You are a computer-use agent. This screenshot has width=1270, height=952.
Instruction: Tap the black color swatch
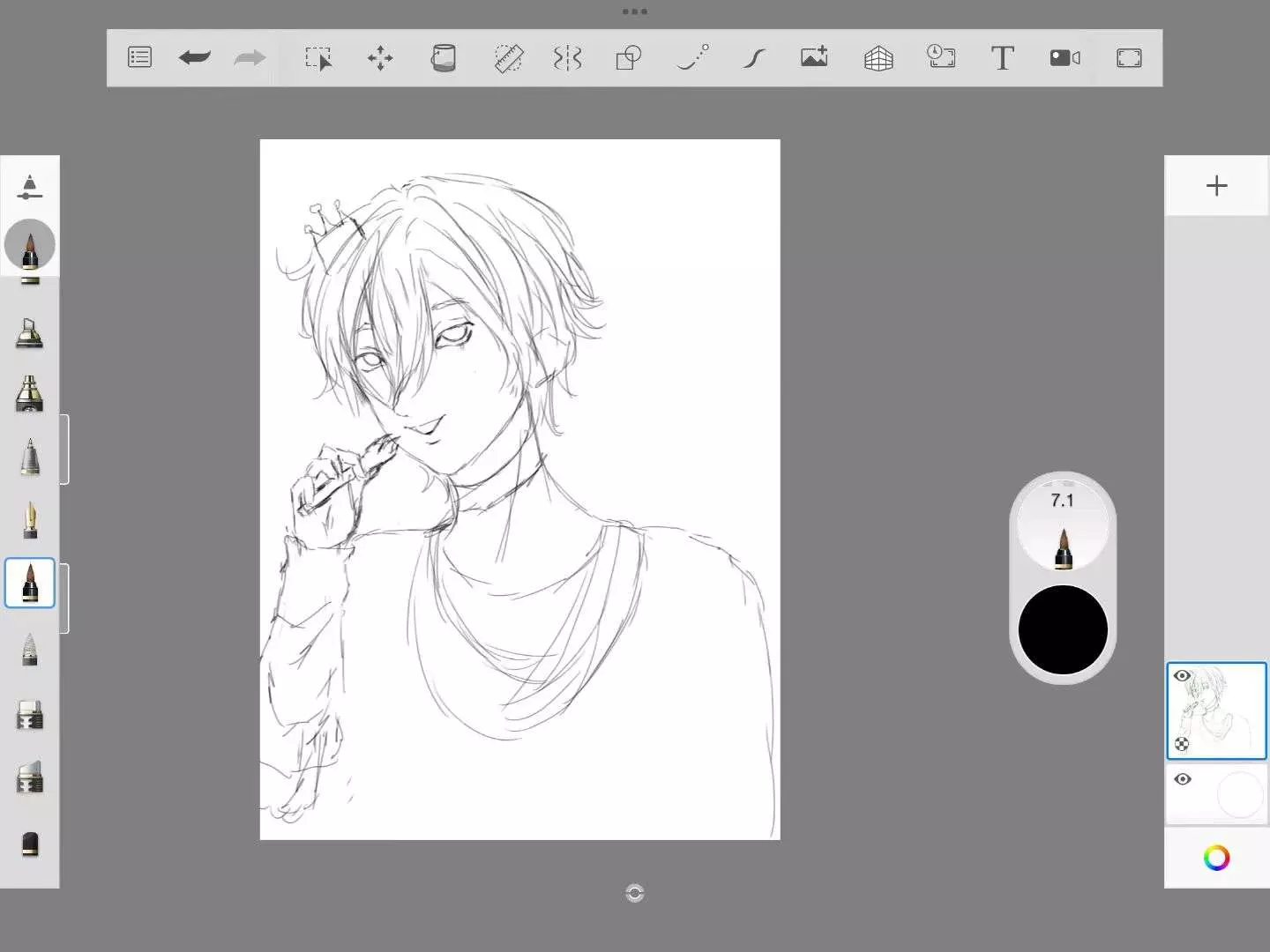(x=1063, y=629)
